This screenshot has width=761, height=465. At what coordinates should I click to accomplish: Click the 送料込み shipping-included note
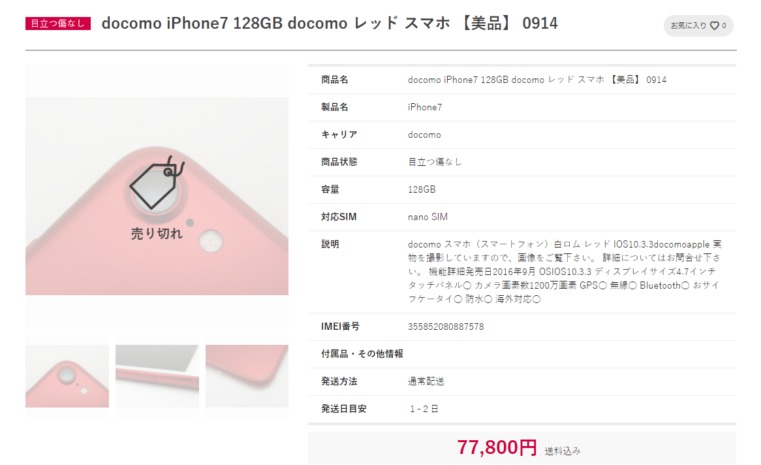coord(562,451)
